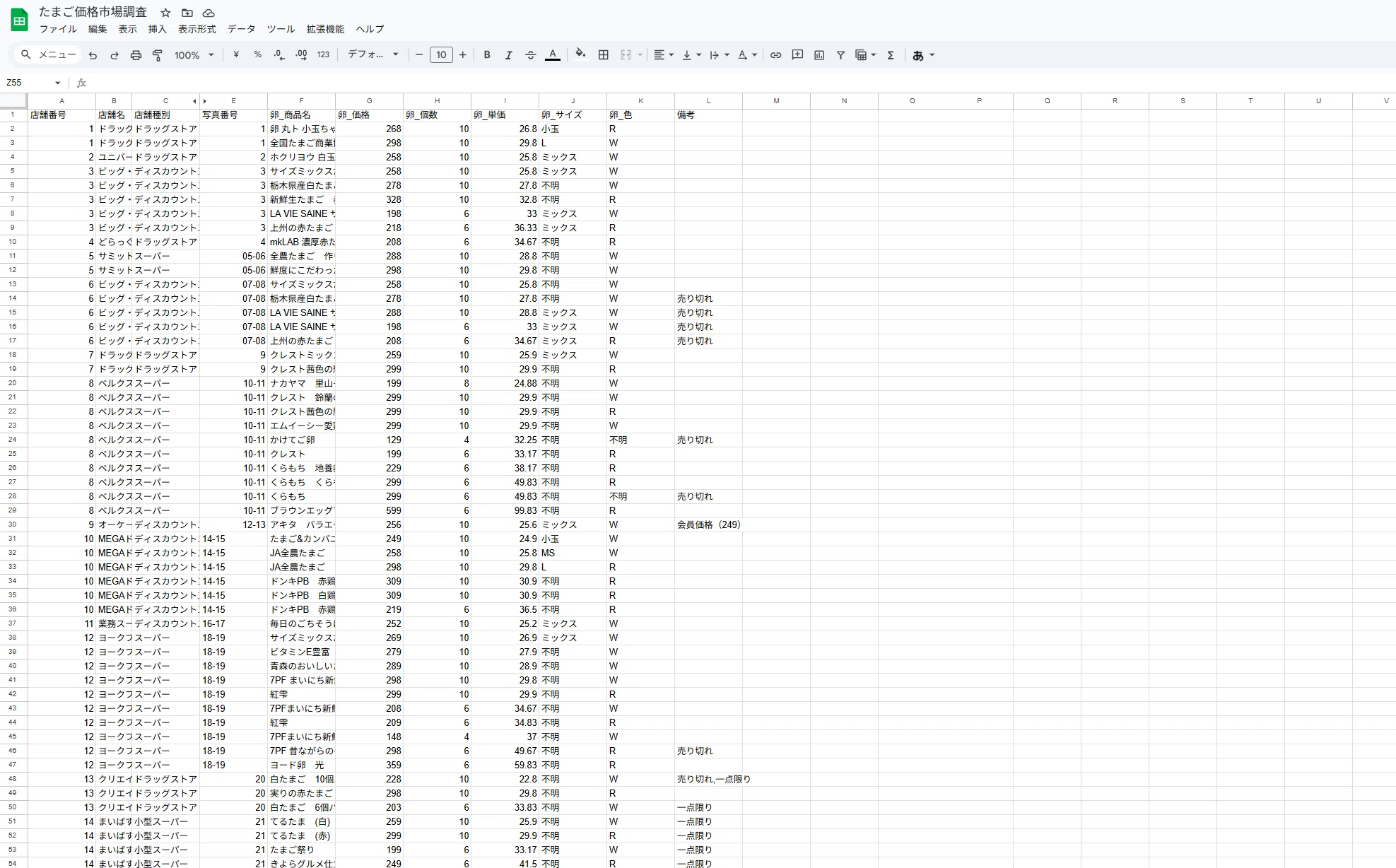Click the merge cells icon
Screen dimensions: 1396x868
coord(626,55)
